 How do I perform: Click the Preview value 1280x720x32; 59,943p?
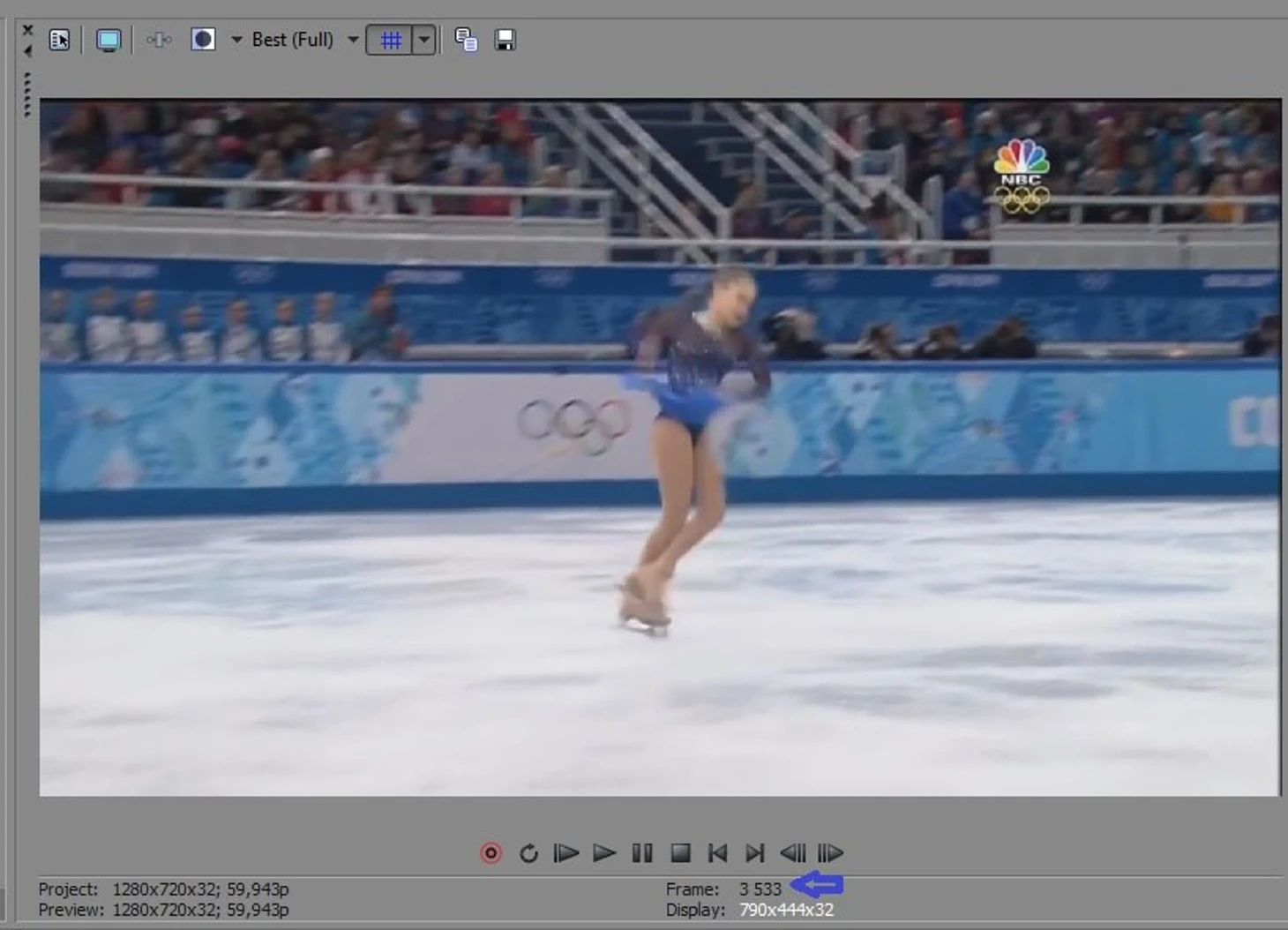200,910
